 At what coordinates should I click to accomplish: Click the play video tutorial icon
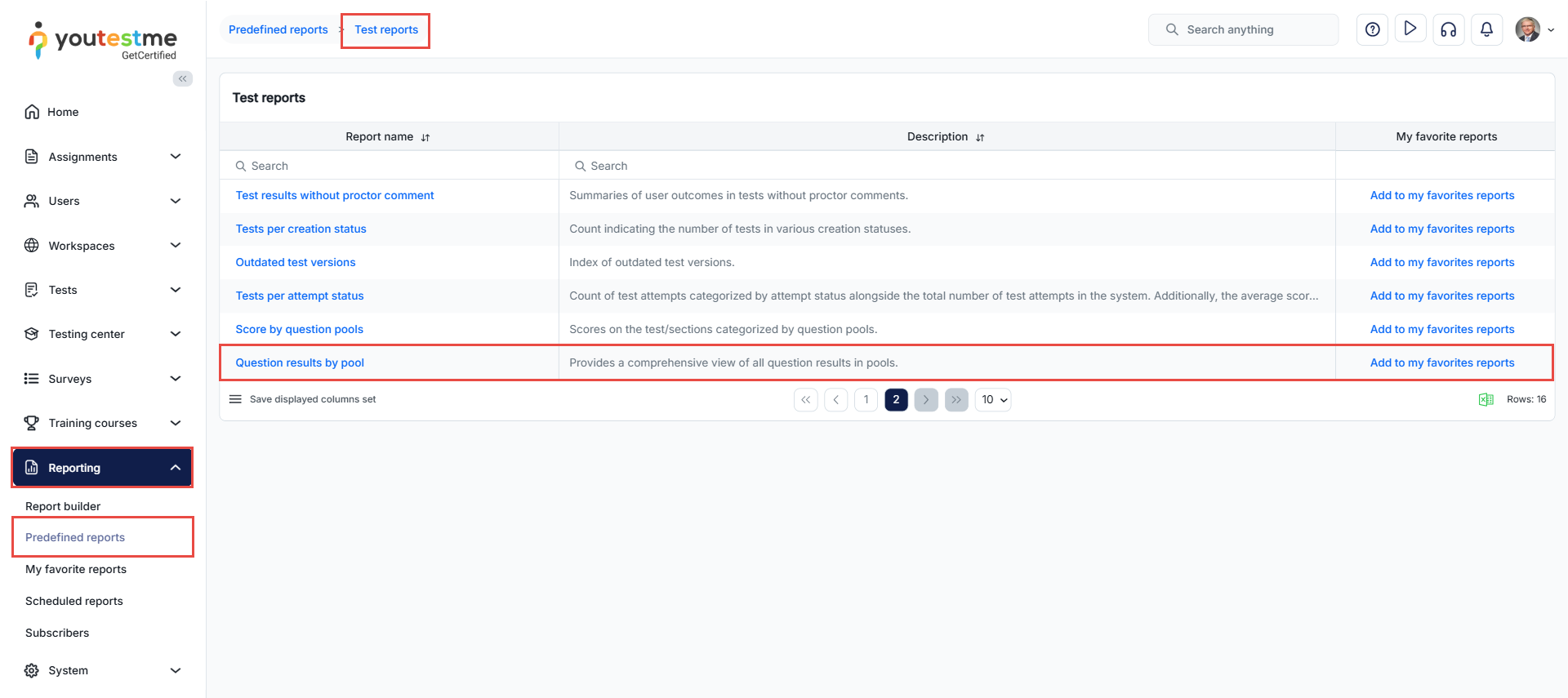(1410, 29)
